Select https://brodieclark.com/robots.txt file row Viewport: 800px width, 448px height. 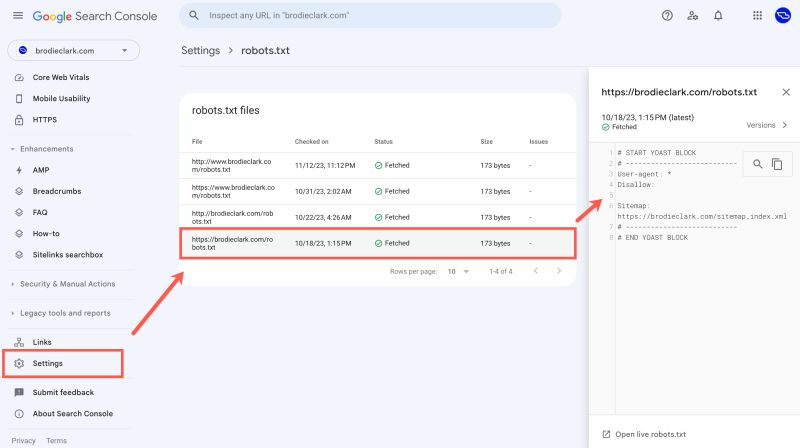coord(378,243)
